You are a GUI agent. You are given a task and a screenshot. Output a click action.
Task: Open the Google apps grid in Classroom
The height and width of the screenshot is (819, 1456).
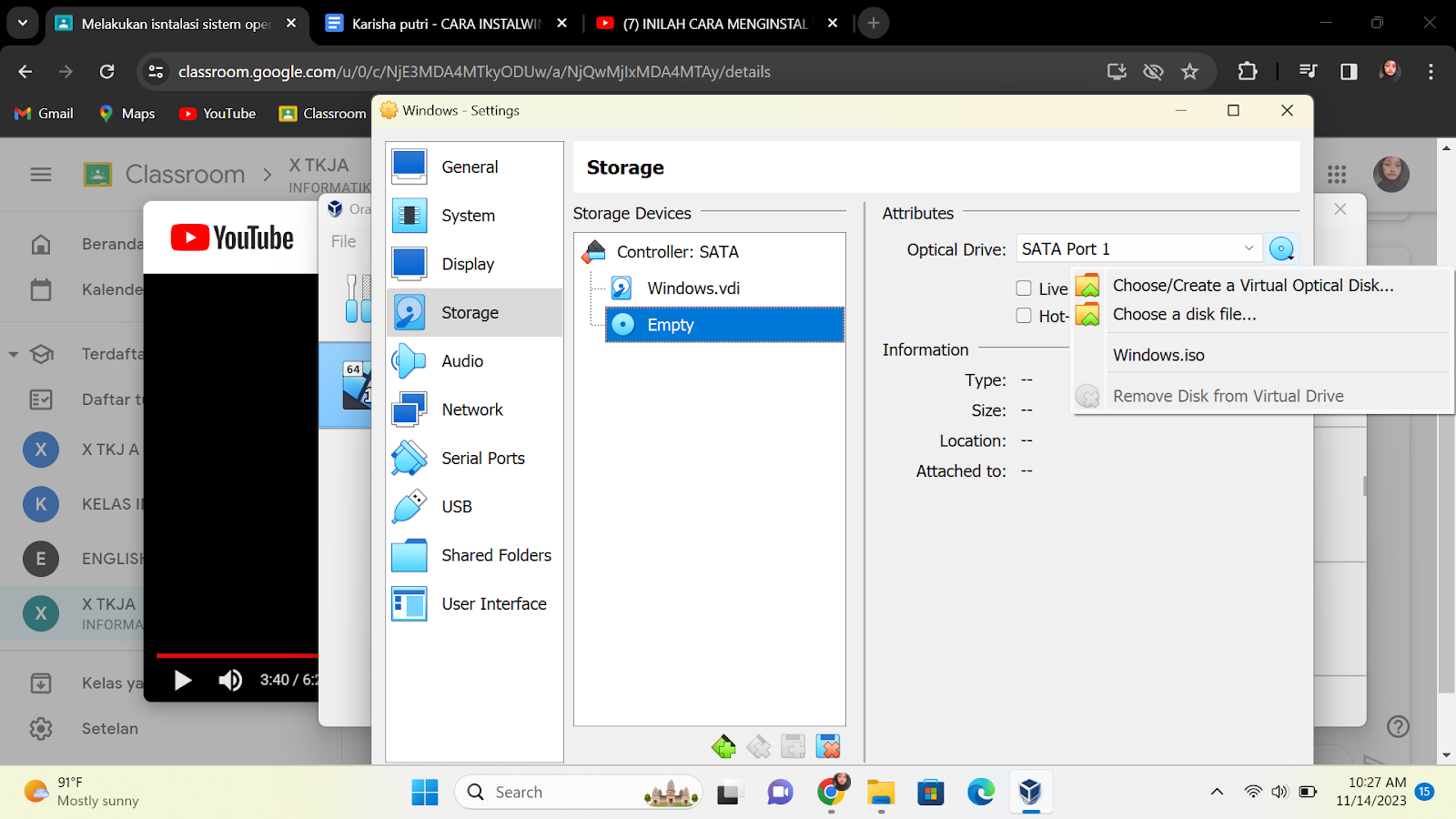pos(1337,174)
